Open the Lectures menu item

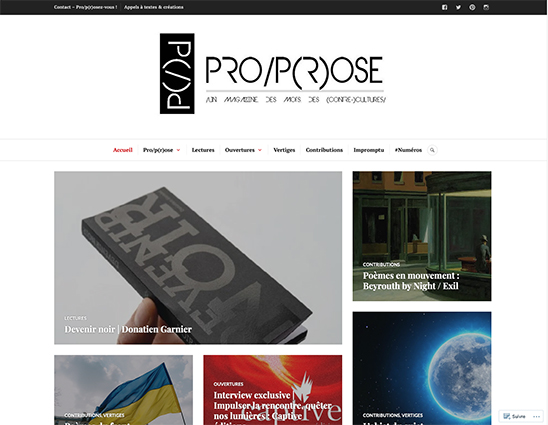[x=203, y=150]
